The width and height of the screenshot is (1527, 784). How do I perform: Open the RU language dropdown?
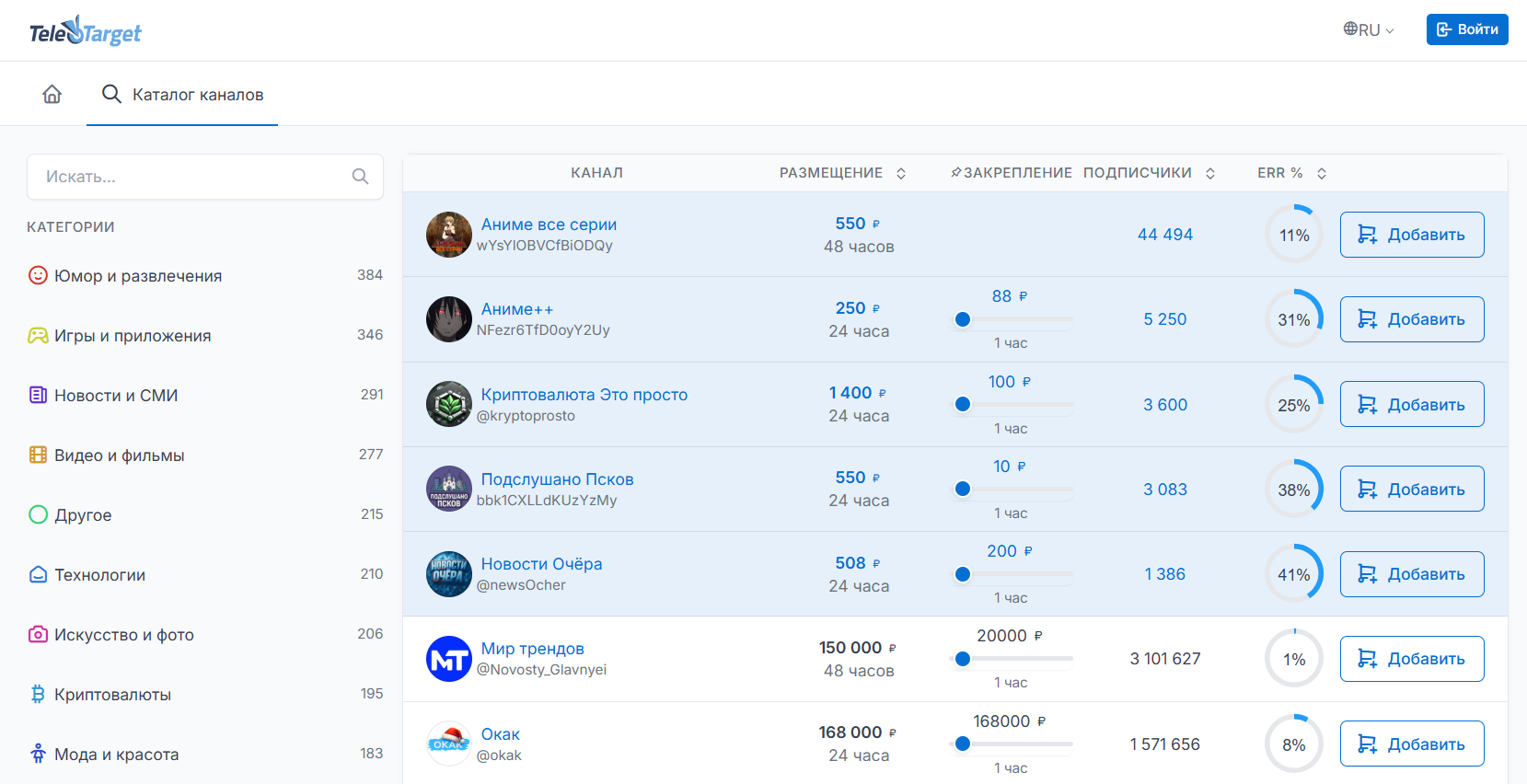(x=1369, y=29)
